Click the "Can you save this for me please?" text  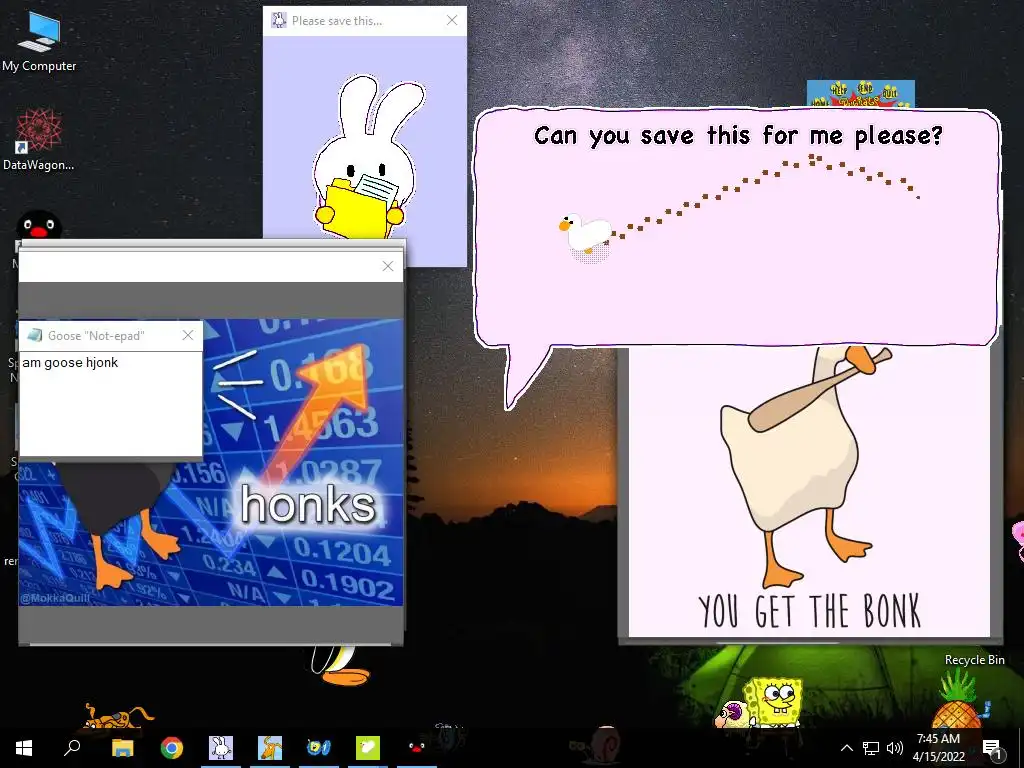(x=739, y=136)
